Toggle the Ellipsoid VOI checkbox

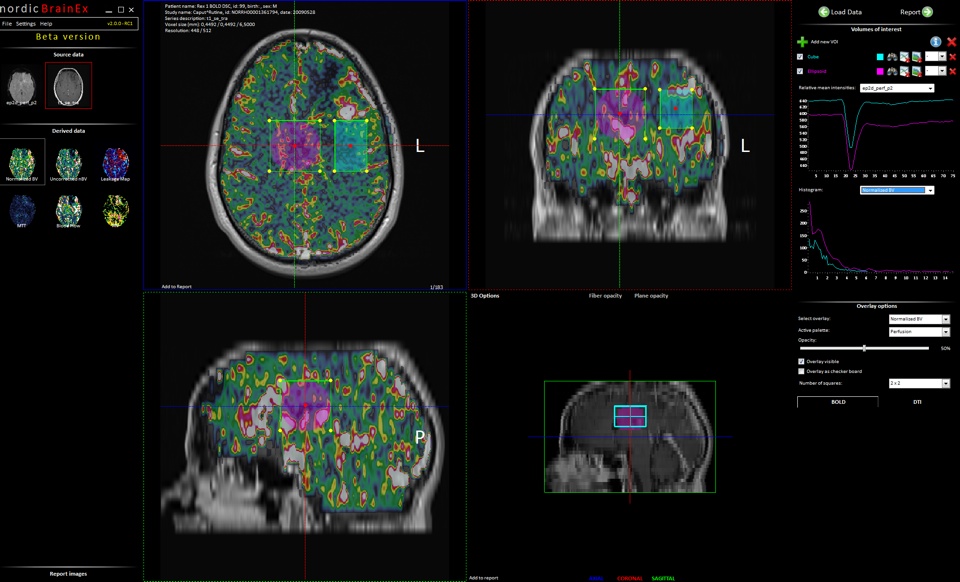[x=800, y=72]
